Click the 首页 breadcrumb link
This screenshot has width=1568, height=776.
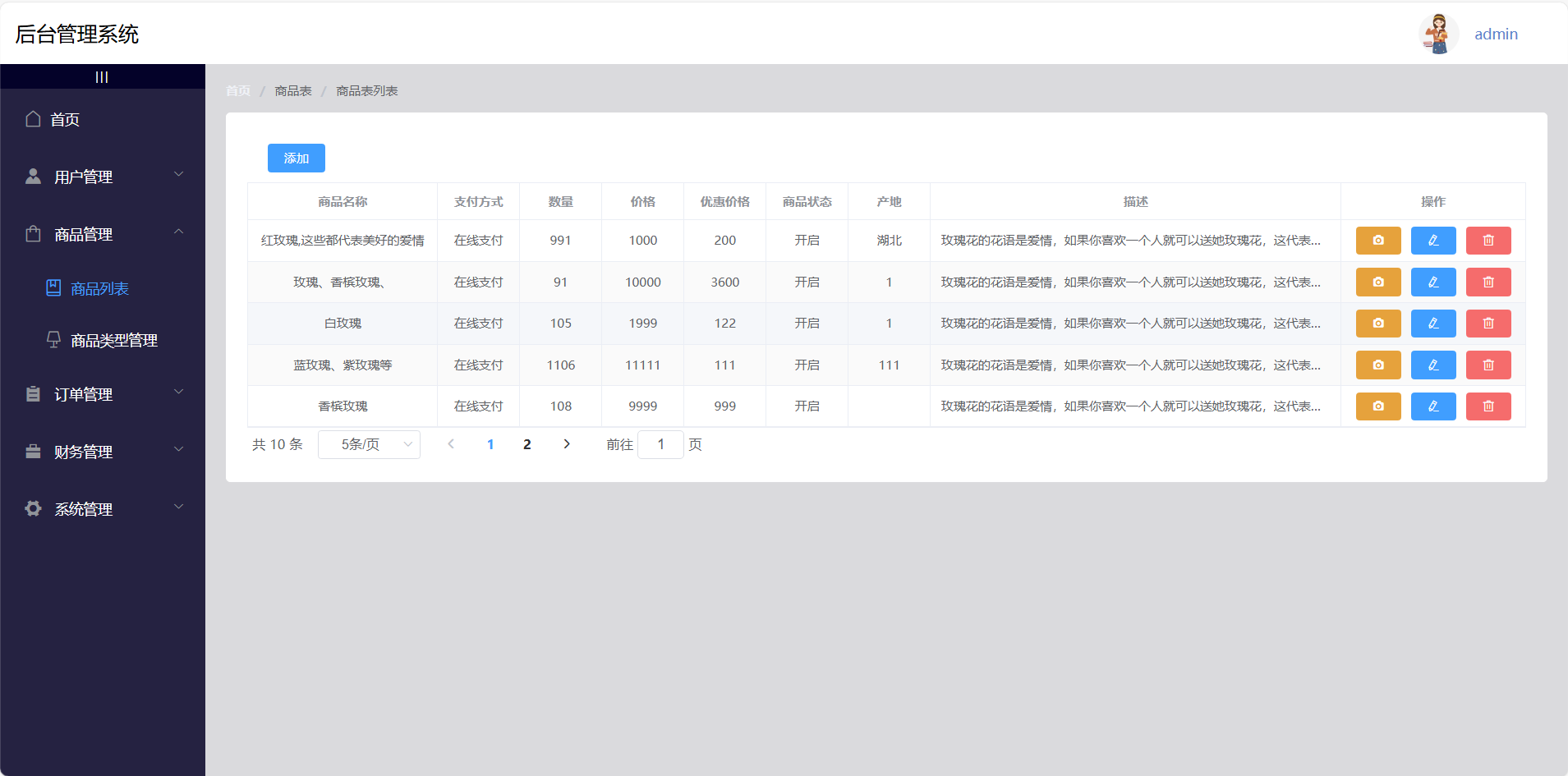pos(238,91)
